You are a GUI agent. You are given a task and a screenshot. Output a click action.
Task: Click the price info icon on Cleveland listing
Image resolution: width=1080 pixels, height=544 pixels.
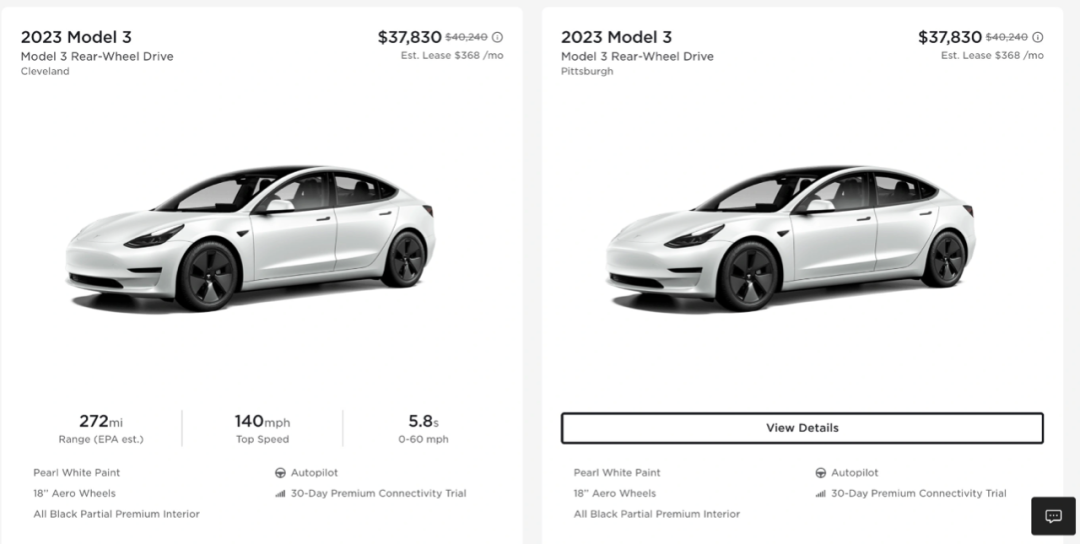[x=497, y=37]
